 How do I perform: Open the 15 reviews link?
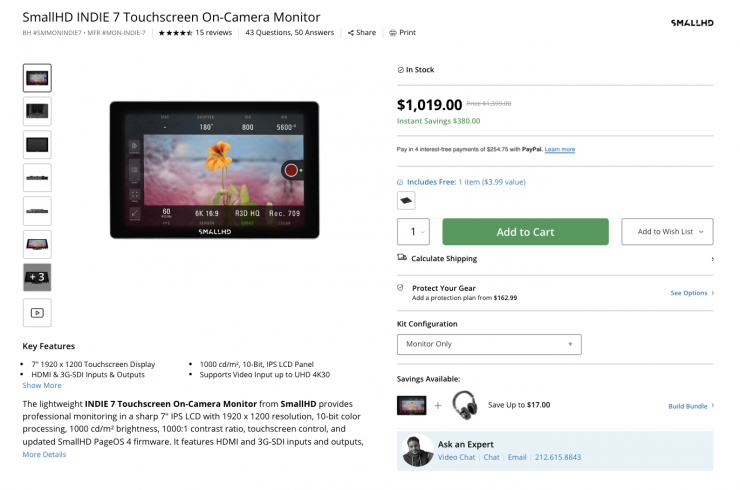coord(213,32)
